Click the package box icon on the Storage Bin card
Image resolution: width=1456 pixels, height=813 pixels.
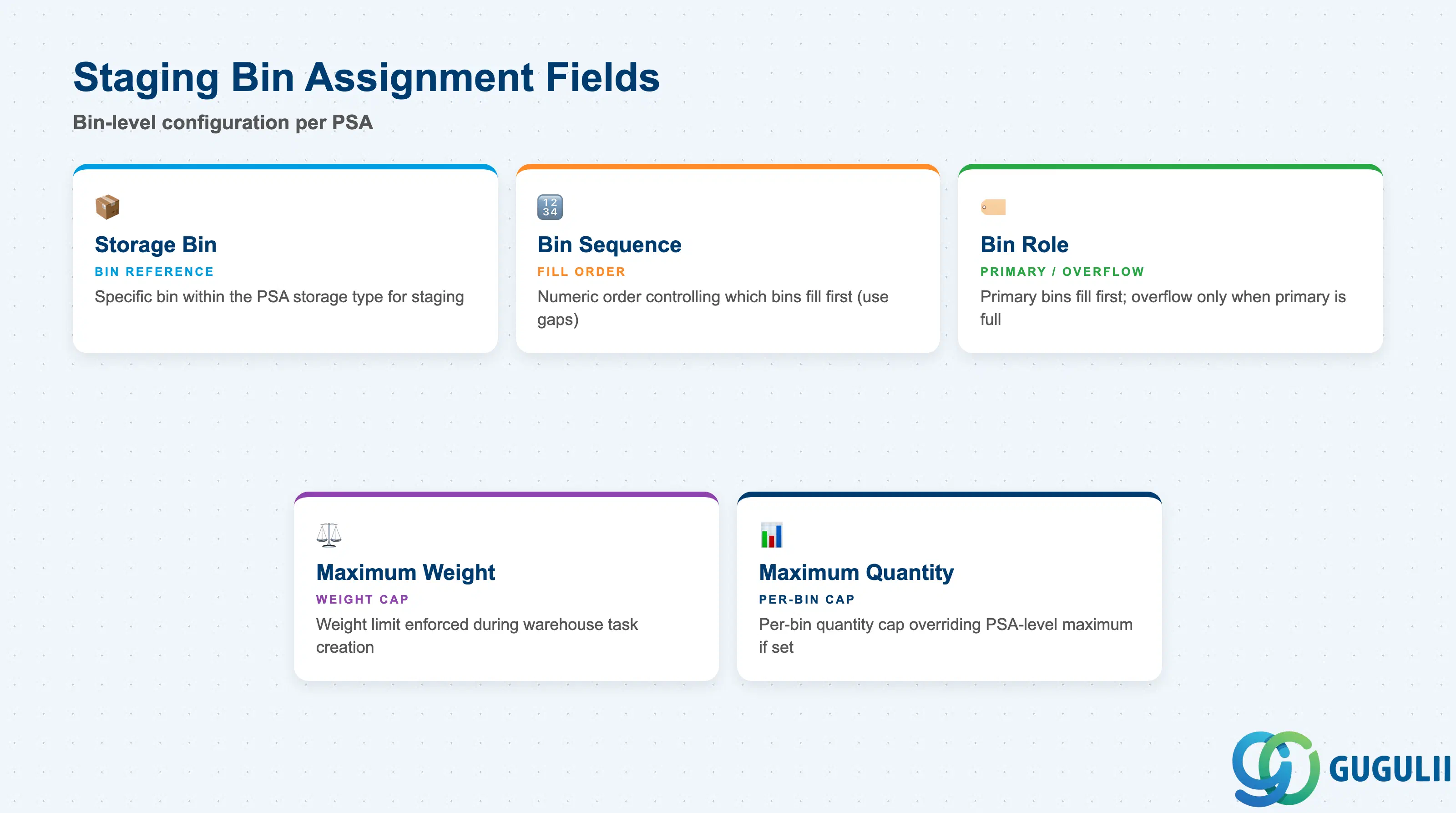(107, 207)
